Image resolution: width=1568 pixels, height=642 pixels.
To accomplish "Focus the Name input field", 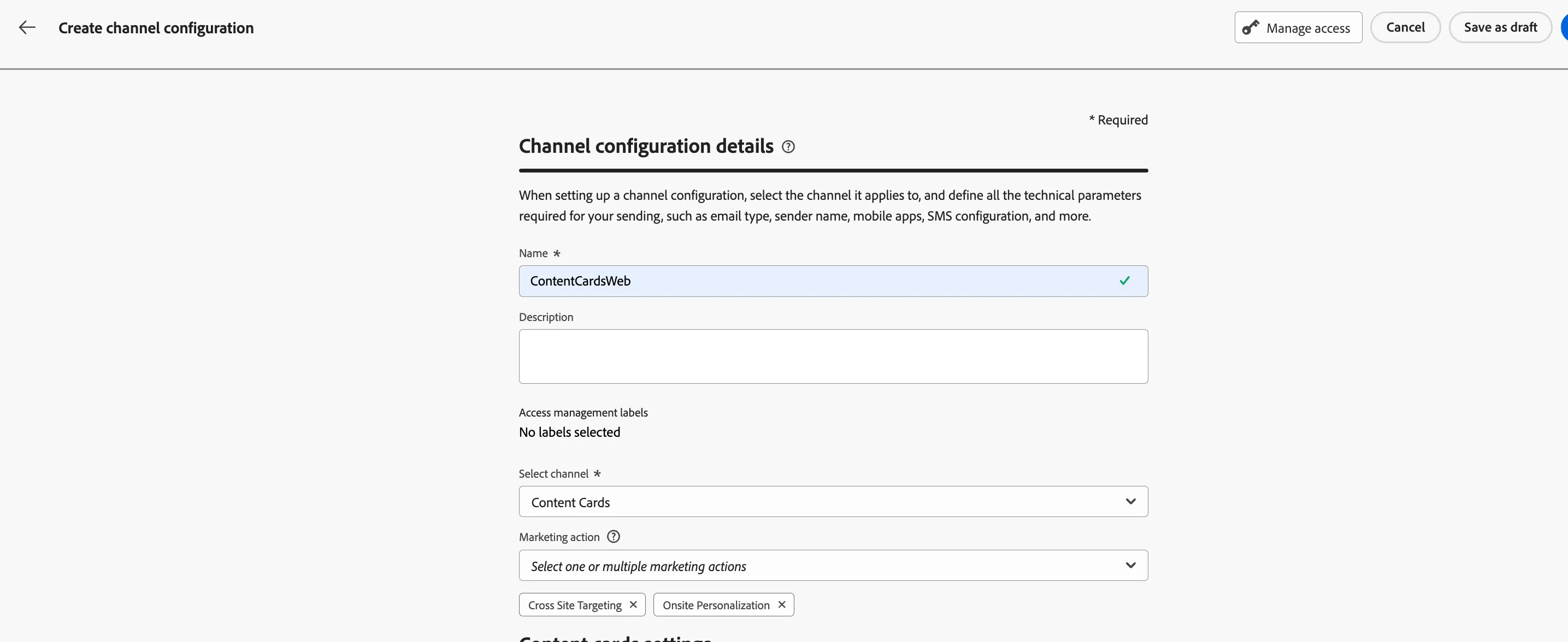I will pos(833,281).
